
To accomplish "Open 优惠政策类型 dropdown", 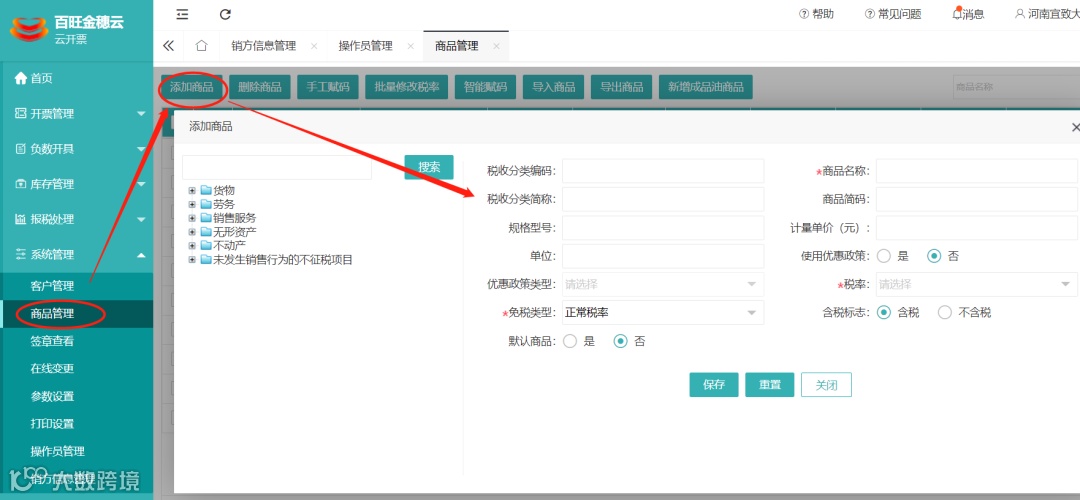I will 663,284.
